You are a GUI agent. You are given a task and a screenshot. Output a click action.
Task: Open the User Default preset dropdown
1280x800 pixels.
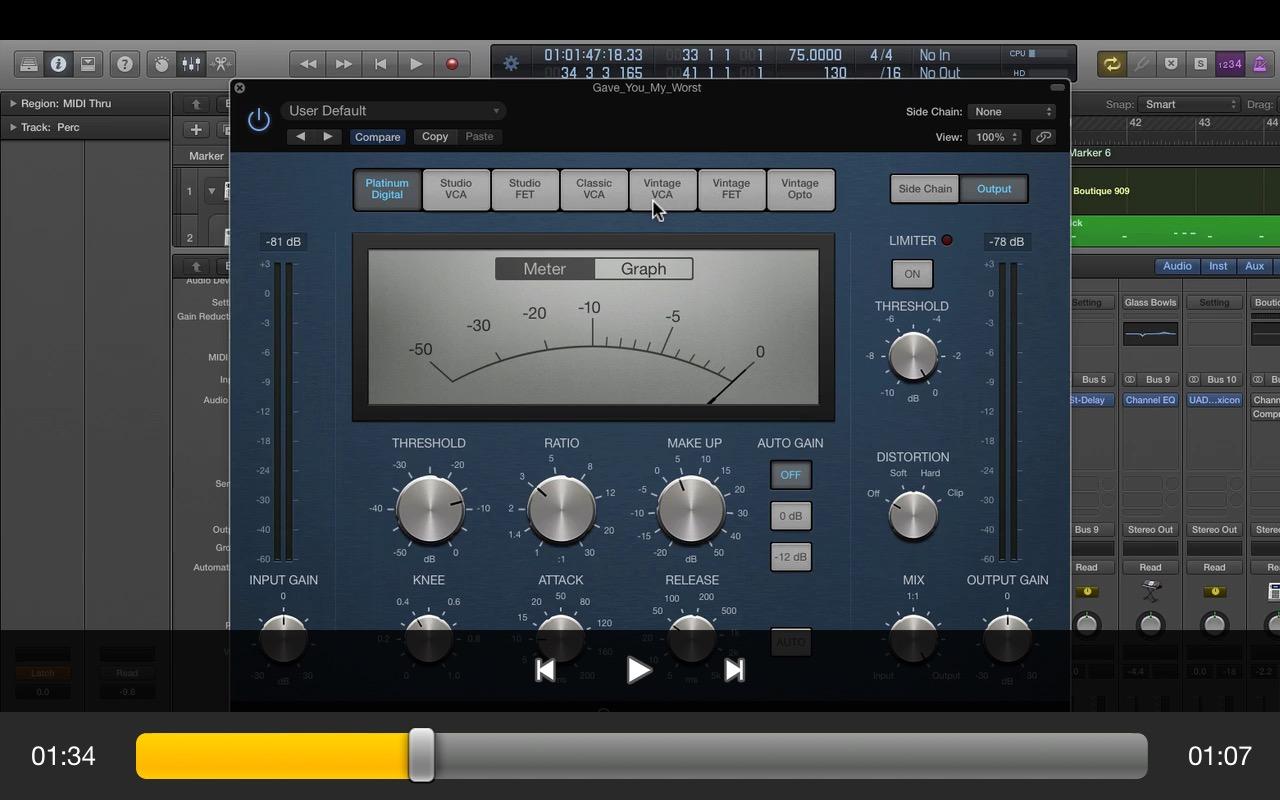(x=393, y=111)
